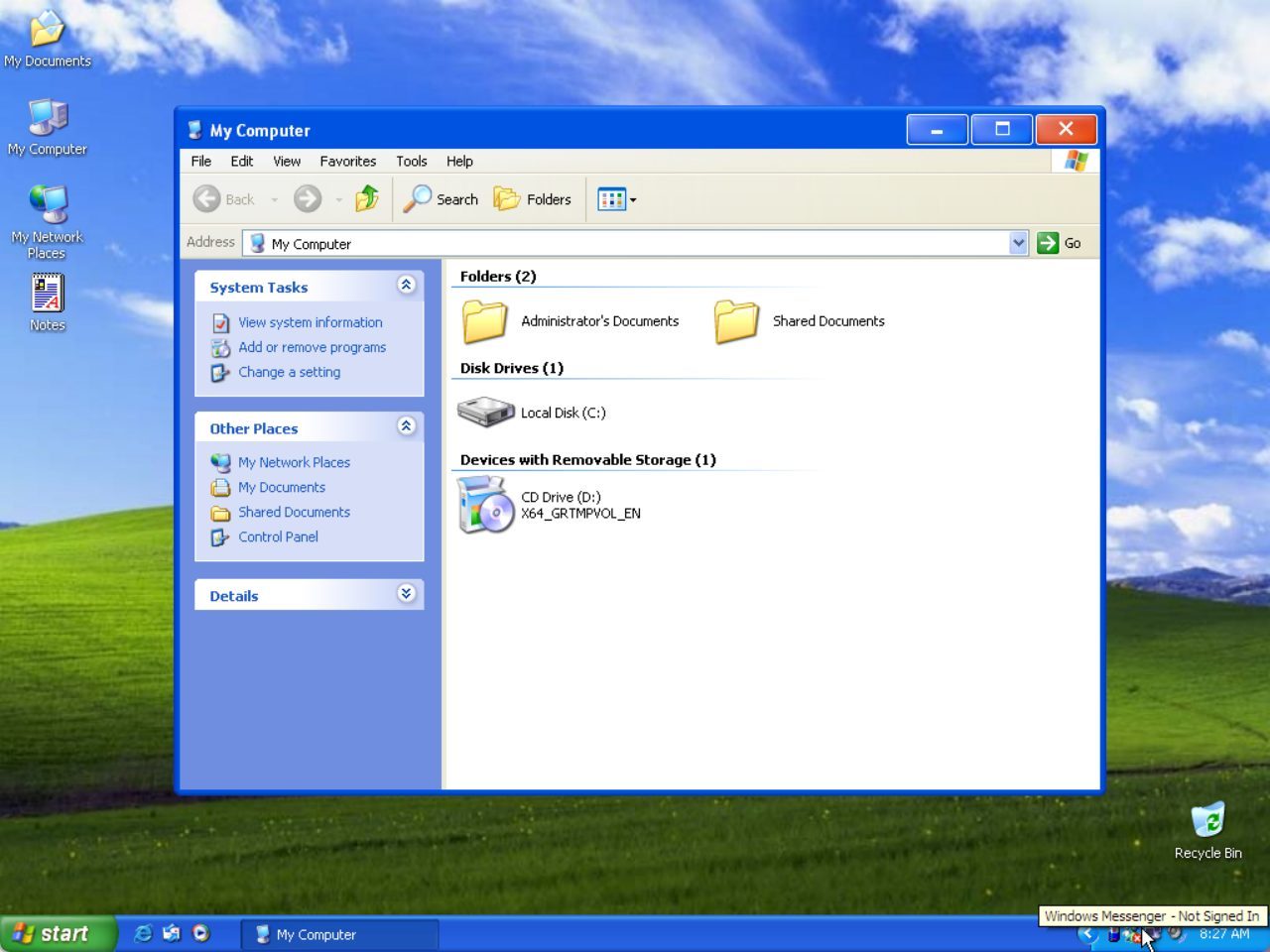Screen dimensions: 1270x952
Task: Open the Edit menu
Action: [242, 161]
